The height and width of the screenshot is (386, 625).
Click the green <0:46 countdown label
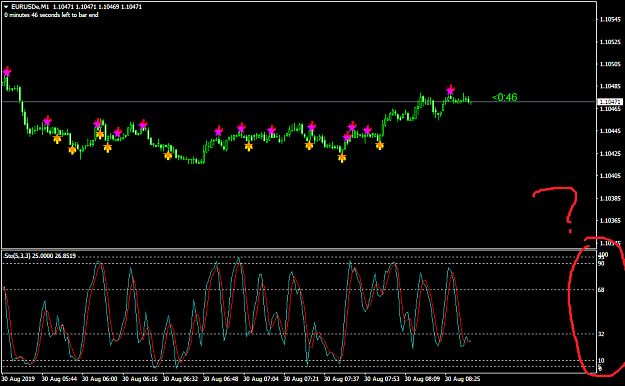tap(505, 97)
